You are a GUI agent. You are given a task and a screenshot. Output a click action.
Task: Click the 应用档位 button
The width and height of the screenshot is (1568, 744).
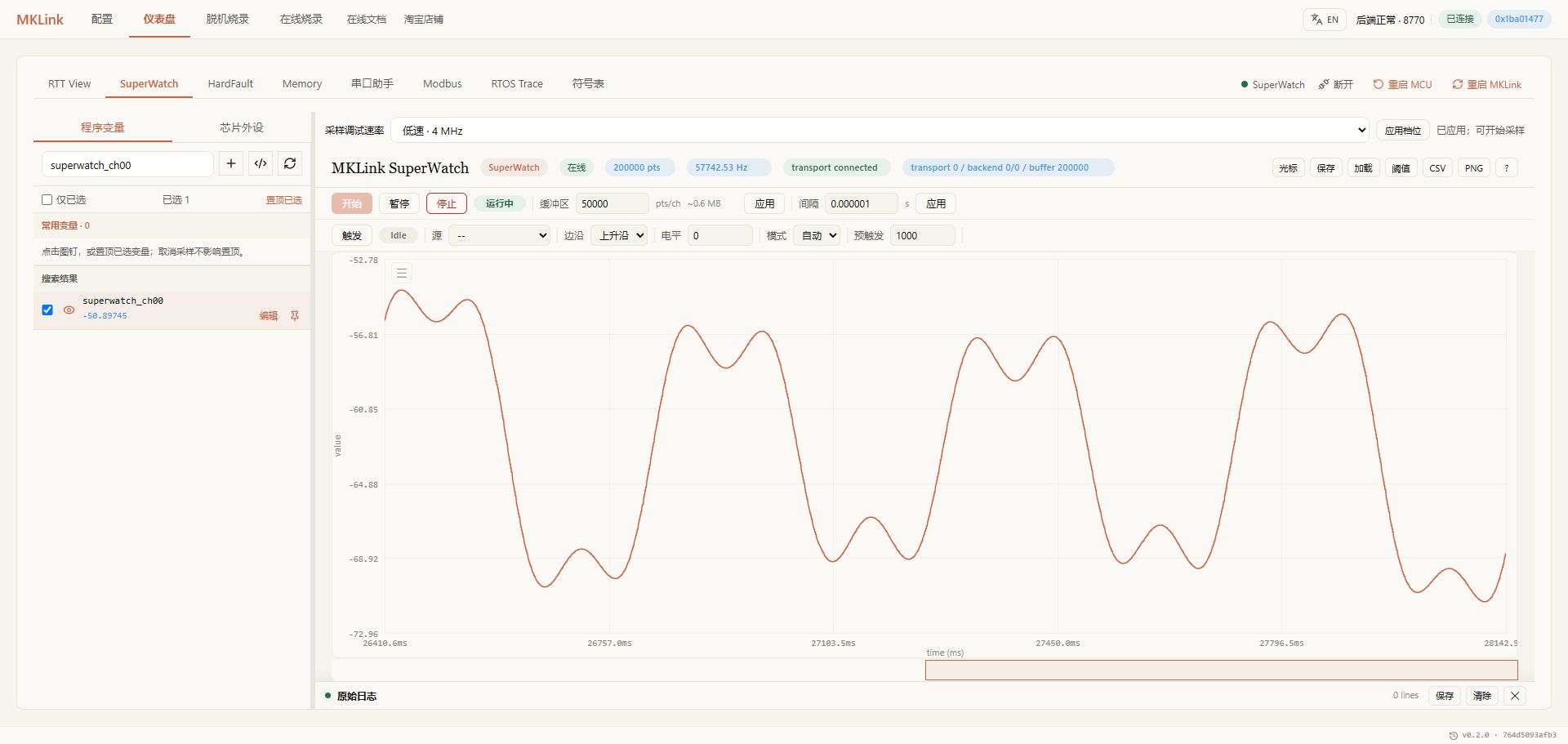click(1403, 131)
